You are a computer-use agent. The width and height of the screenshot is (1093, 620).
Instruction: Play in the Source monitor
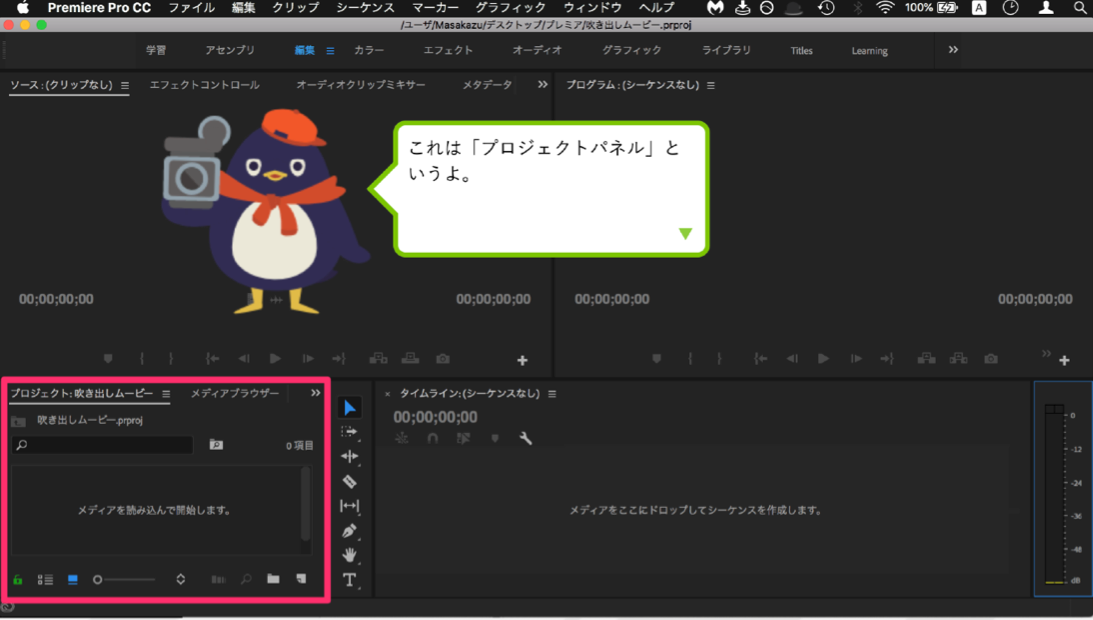[275, 358]
